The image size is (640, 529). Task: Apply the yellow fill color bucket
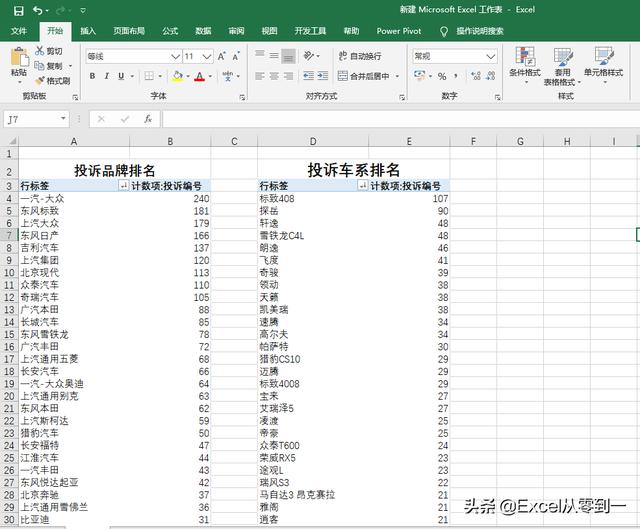click(178, 76)
